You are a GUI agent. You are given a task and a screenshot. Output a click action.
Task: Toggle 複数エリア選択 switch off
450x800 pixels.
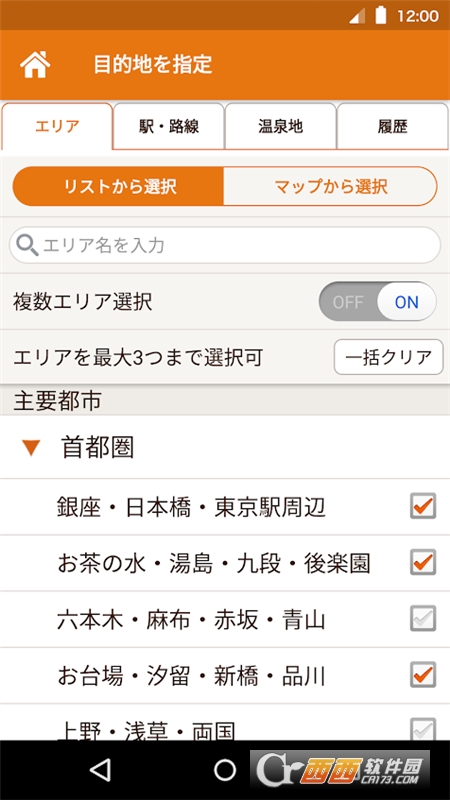(378, 302)
